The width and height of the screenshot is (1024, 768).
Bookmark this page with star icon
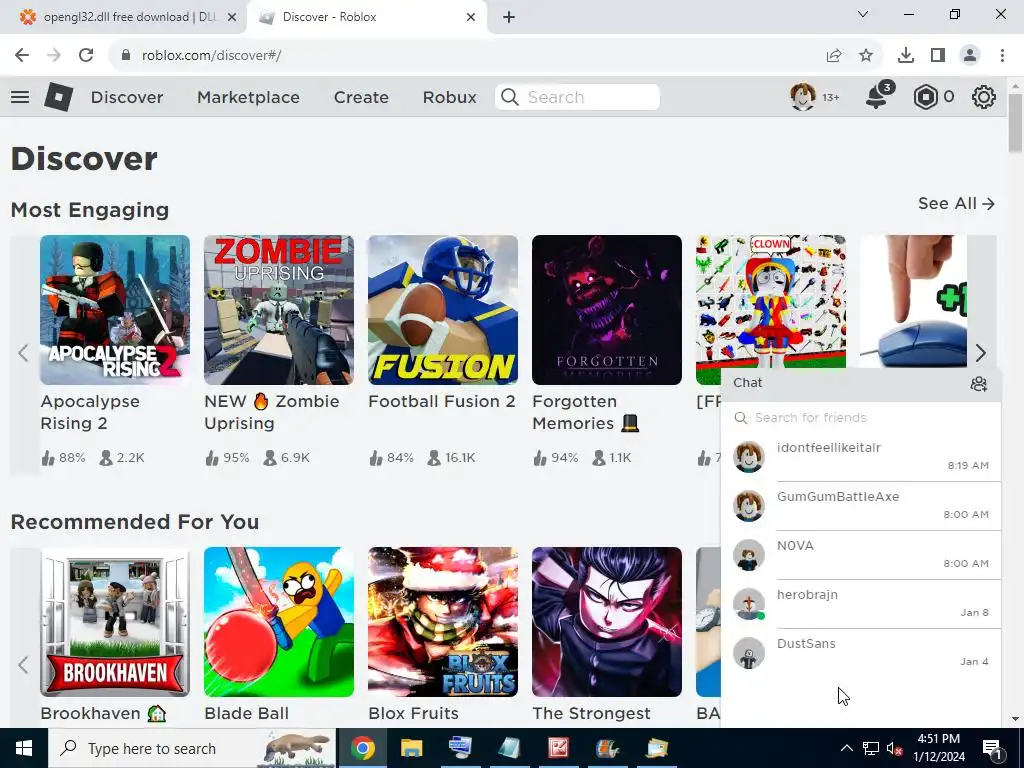coord(866,56)
